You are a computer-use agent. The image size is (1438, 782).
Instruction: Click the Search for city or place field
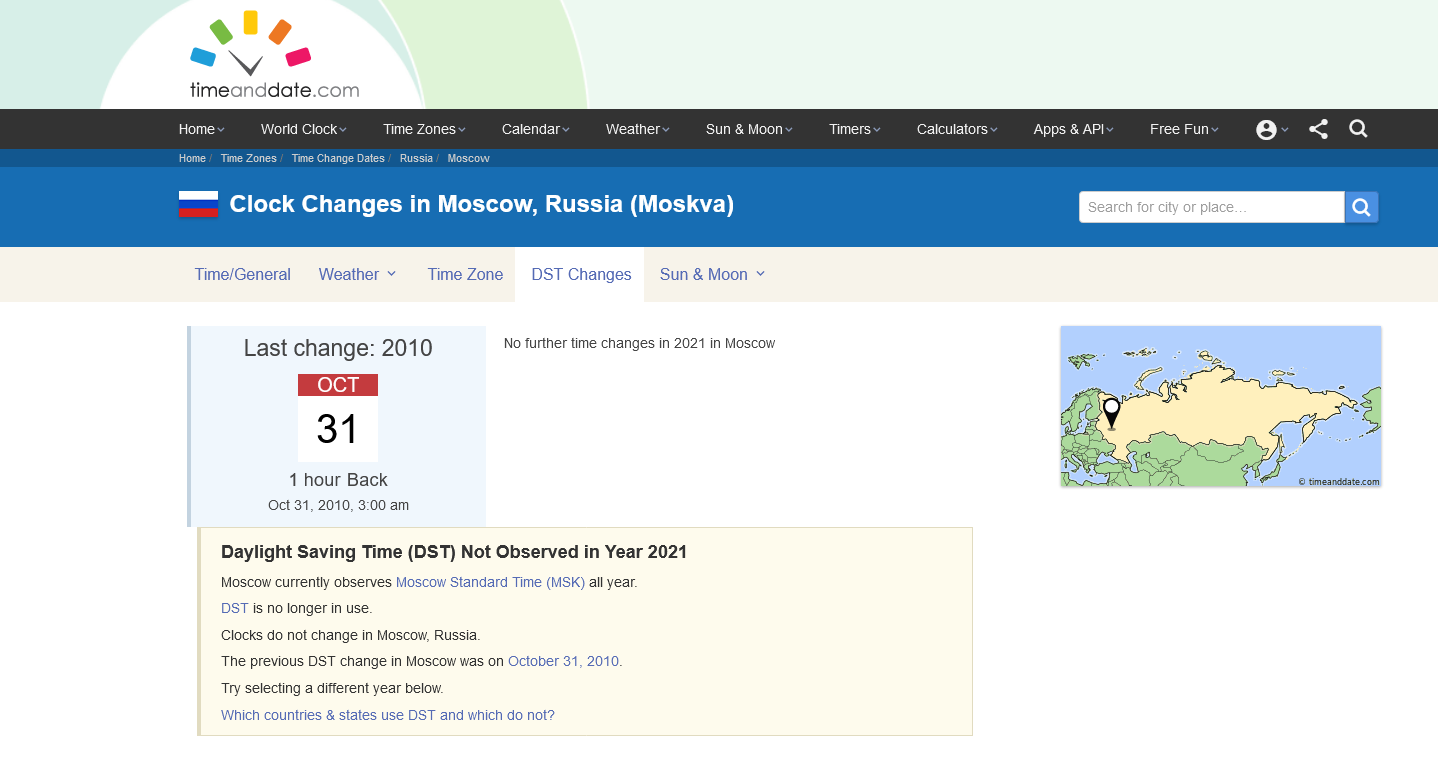(1212, 207)
